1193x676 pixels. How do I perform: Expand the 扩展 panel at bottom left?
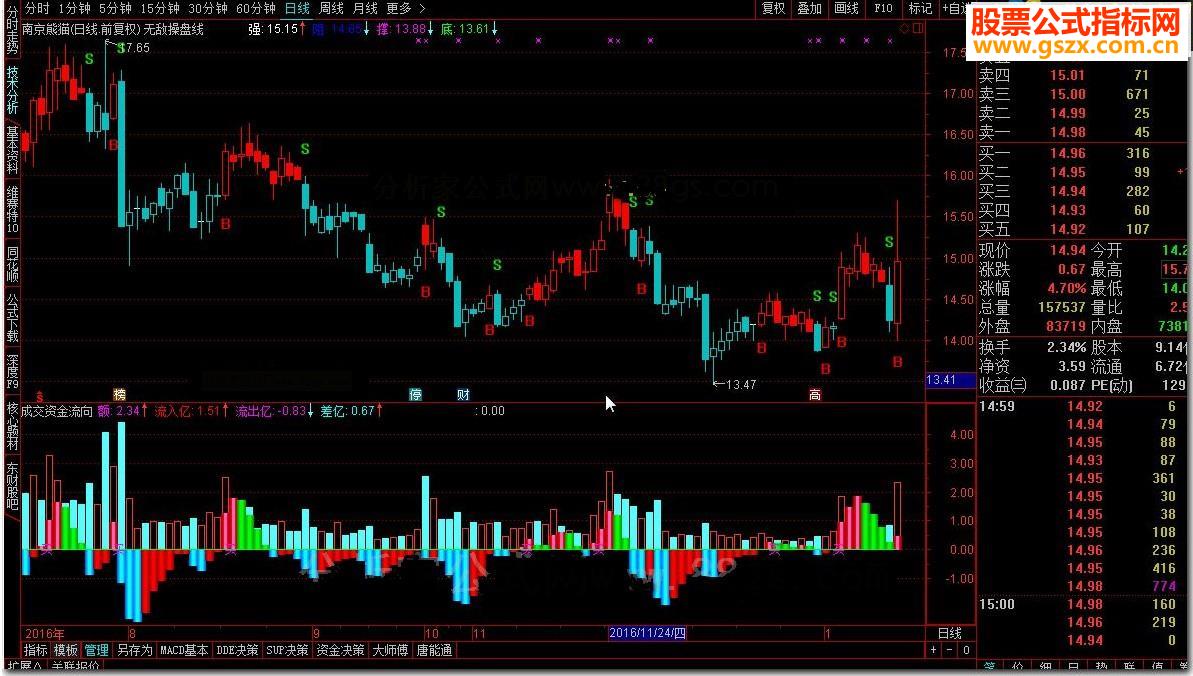click(25, 667)
